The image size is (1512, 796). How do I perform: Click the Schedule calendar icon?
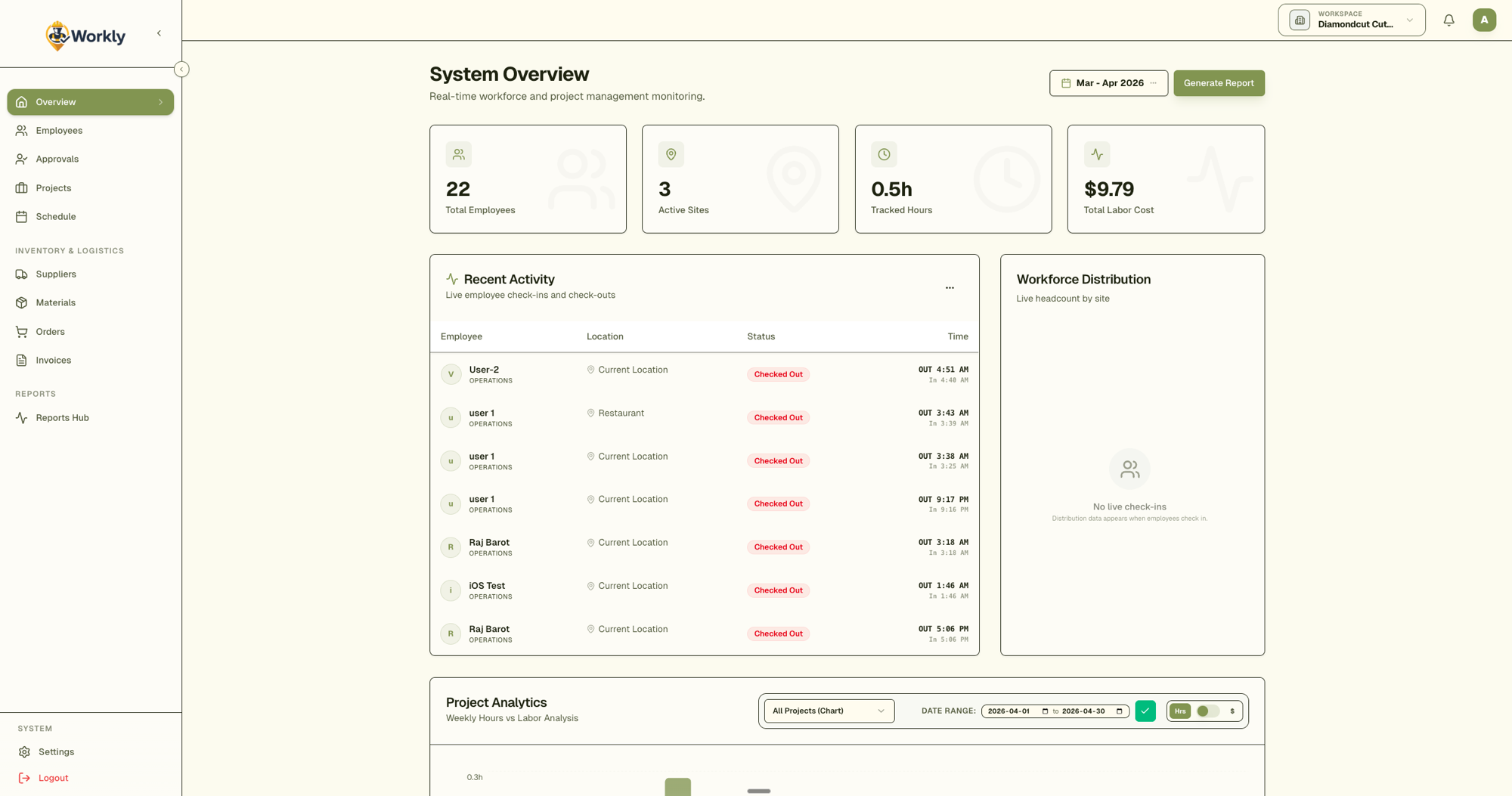(22, 216)
